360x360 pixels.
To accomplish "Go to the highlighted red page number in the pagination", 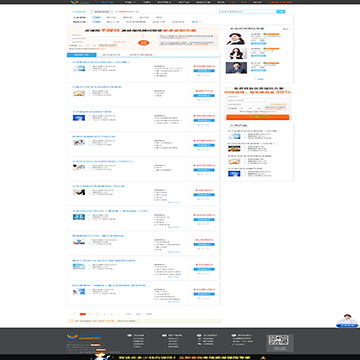I will tap(83, 314).
